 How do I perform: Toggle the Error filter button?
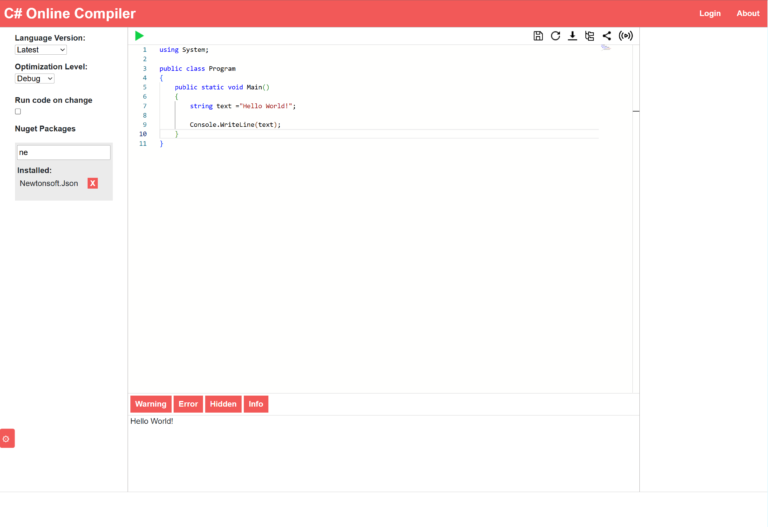tap(188, 404)
